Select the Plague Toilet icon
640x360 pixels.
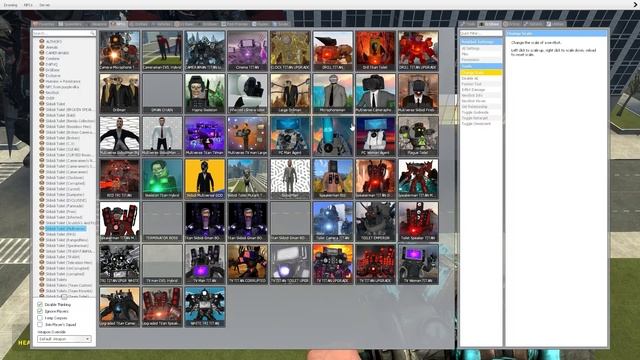pyautogui.click(x=418, y=136)
